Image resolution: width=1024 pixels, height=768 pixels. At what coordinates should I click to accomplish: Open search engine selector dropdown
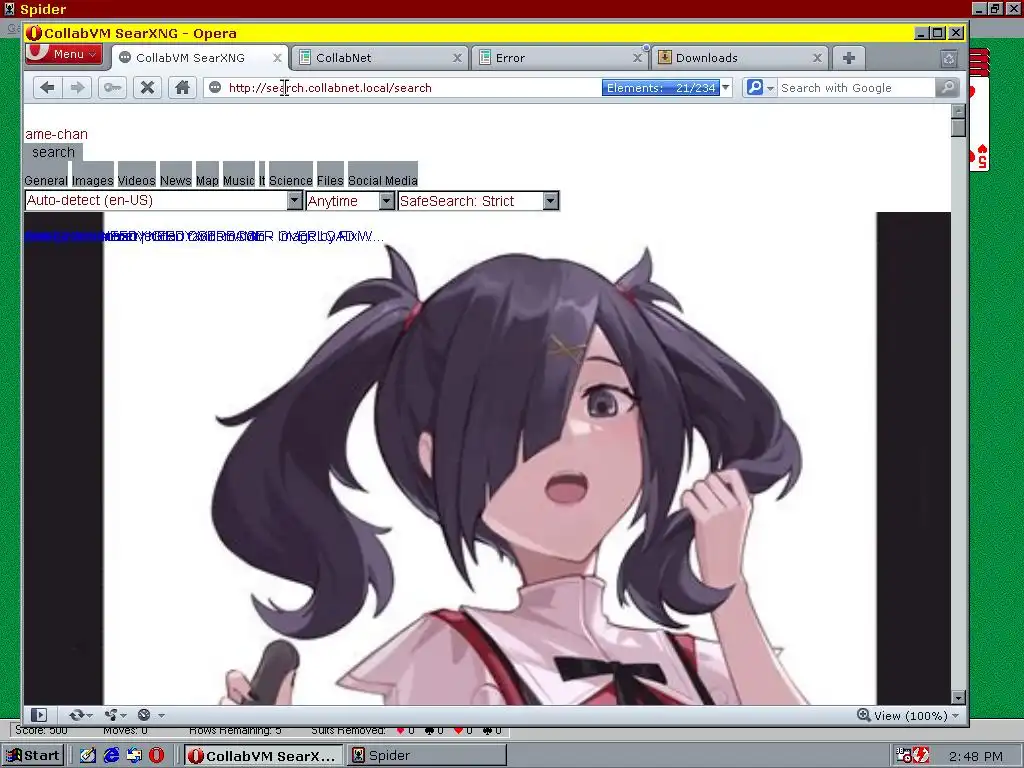(x=760, y=88)
